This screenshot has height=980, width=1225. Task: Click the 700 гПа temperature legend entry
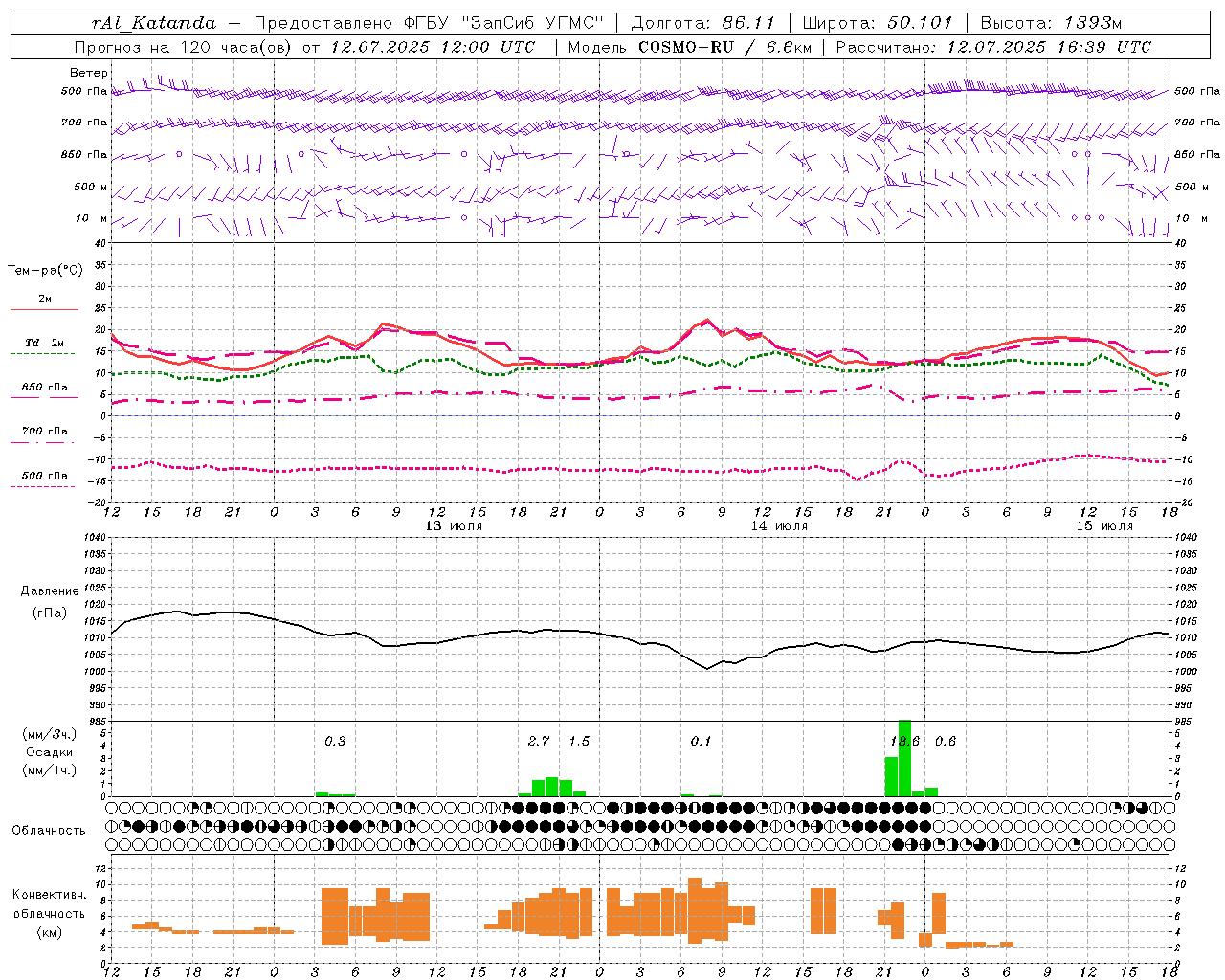(x=45, y=432)
